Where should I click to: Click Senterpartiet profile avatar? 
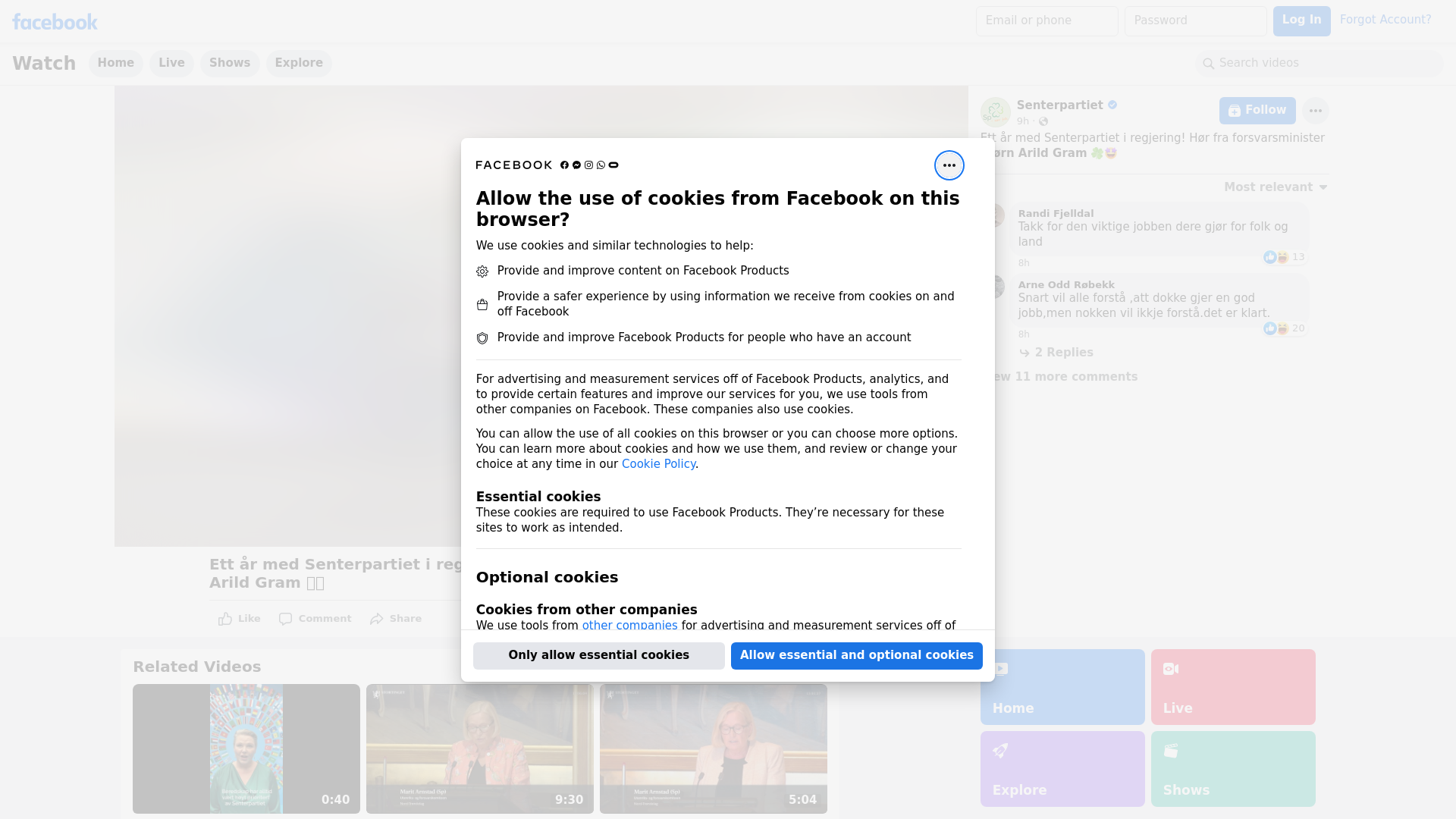click(995, 112)
